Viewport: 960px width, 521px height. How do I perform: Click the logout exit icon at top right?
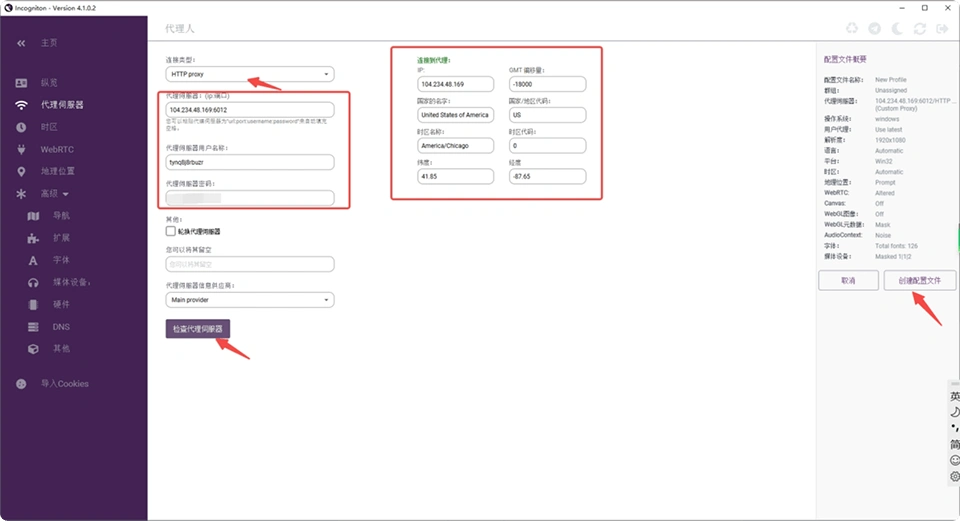[943, 30]
